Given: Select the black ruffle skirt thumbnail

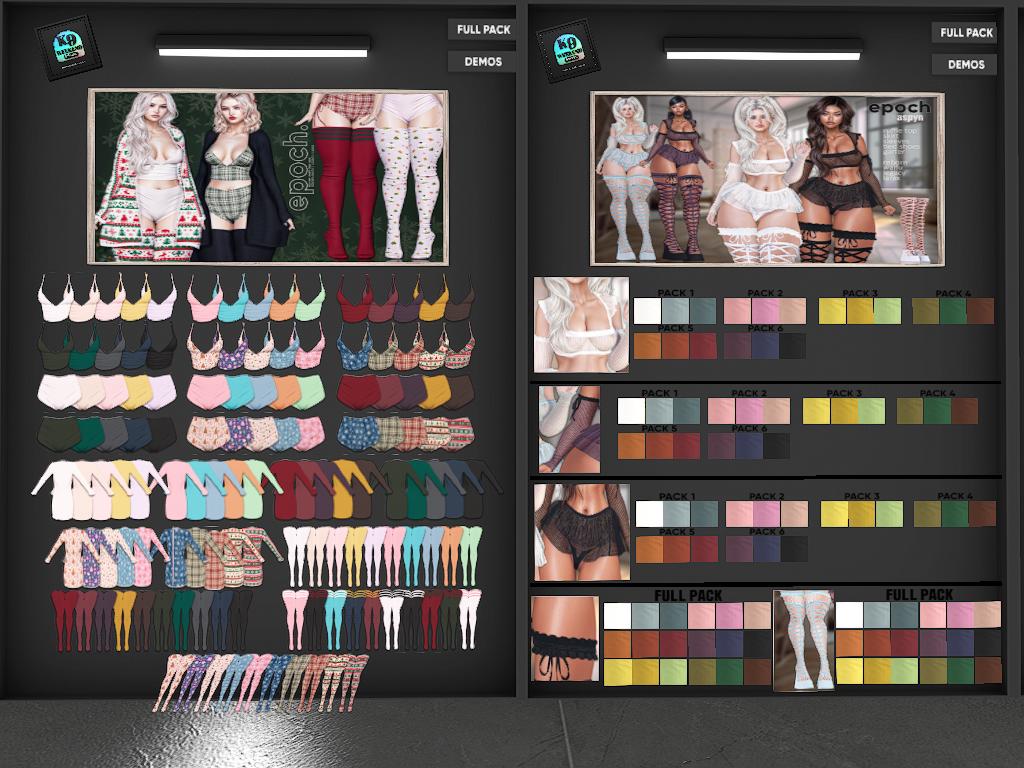Looking at the screenshot, I should coord(581,532).
